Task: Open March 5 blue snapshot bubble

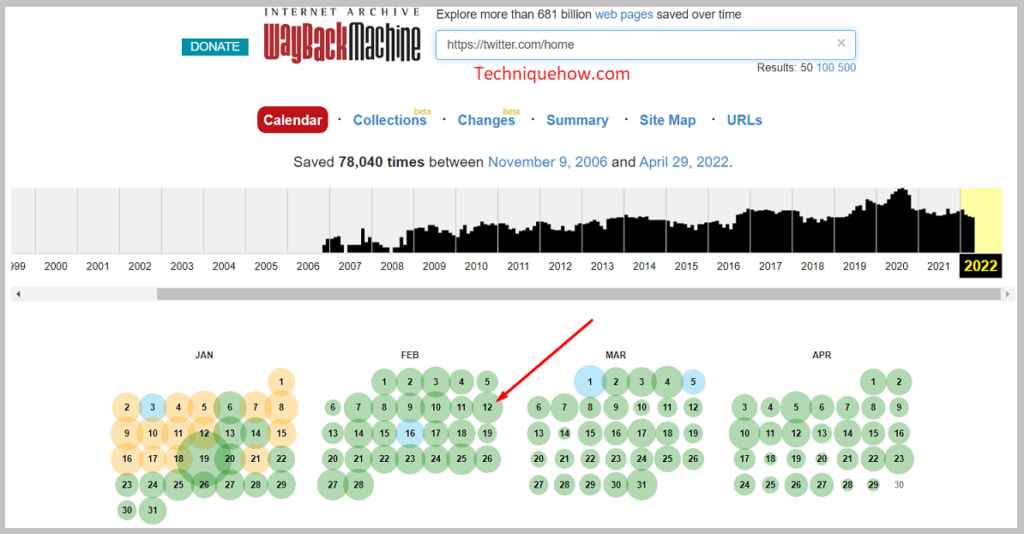Action: coord(693,382)
